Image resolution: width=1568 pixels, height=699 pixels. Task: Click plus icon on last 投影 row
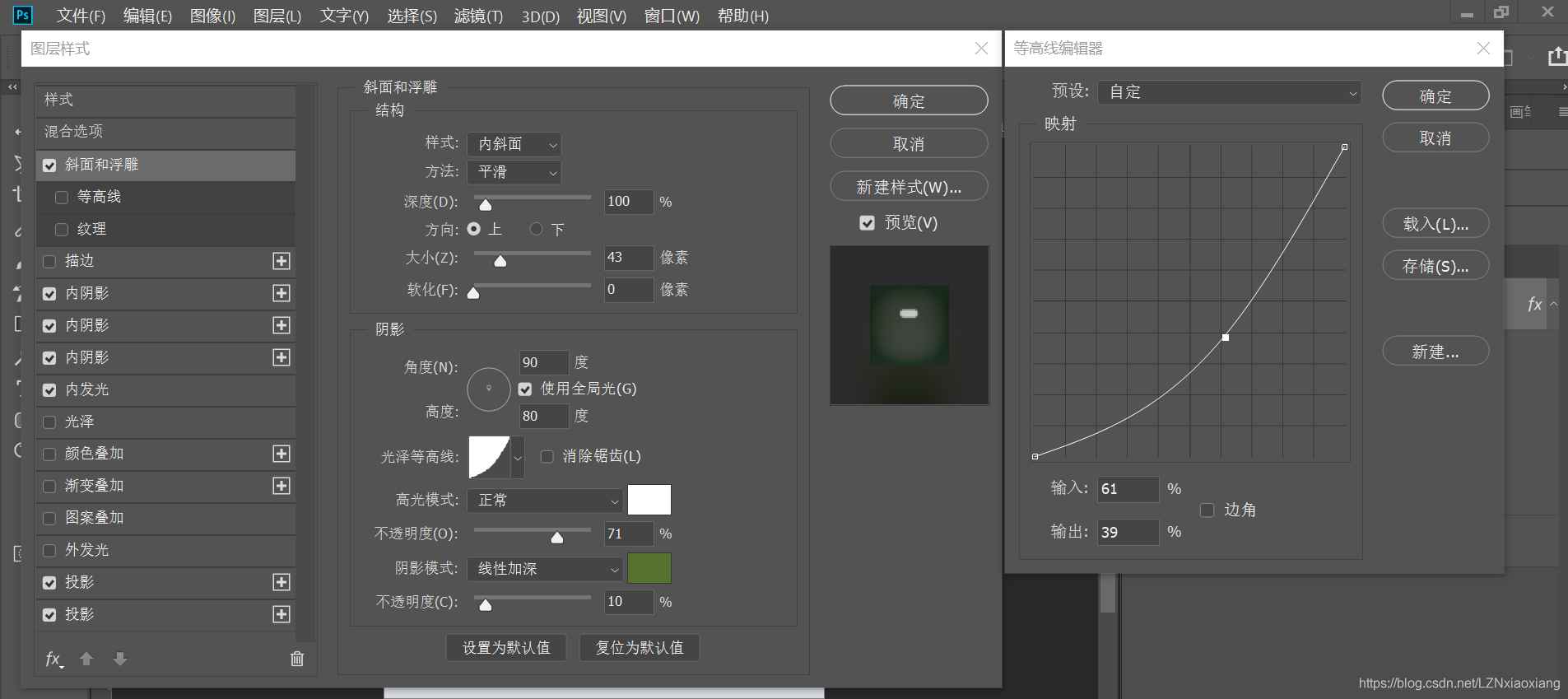[x=281, y=614]
